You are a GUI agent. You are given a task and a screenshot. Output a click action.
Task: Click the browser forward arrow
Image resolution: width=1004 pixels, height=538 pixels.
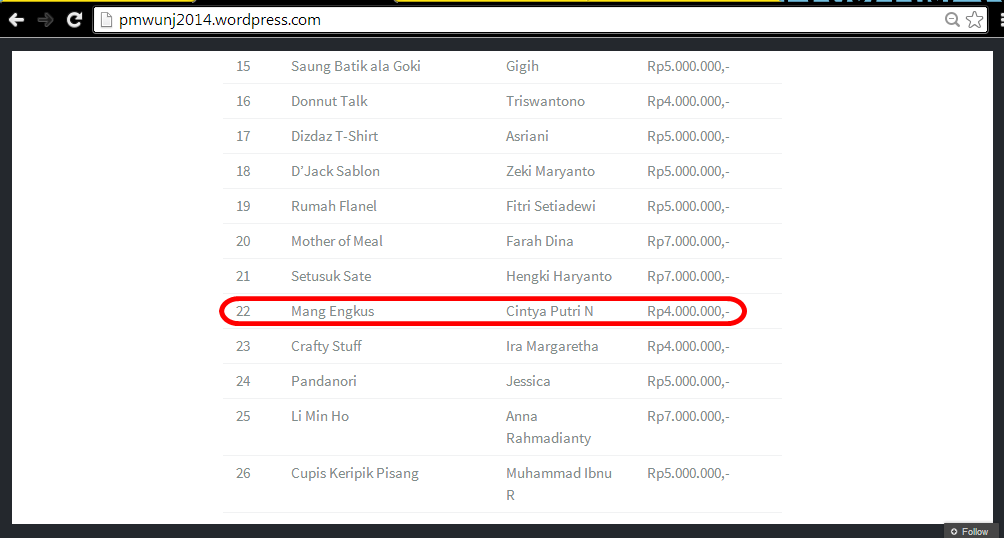coord(45,20)
